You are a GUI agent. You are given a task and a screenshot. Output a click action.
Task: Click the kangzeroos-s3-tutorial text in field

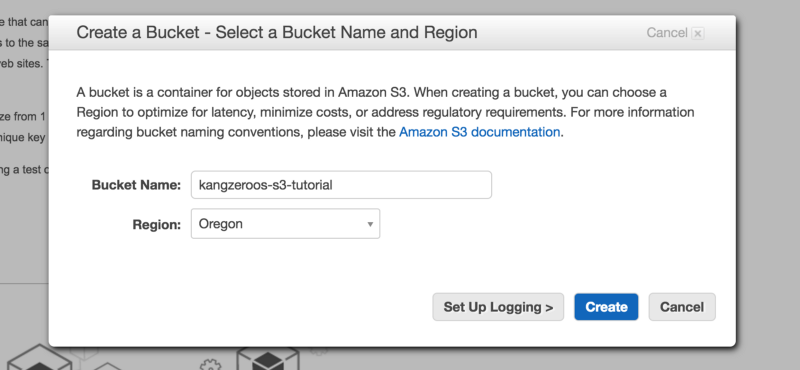pyautogui.click(x=265, y=185)
